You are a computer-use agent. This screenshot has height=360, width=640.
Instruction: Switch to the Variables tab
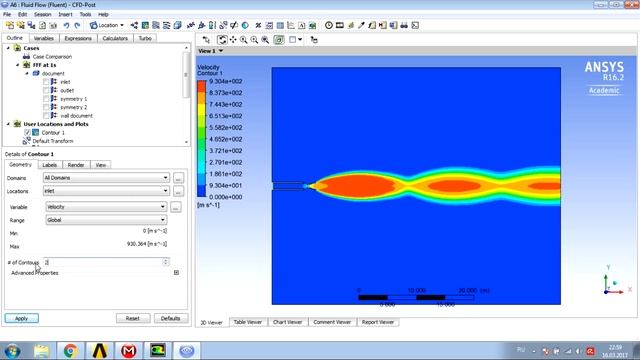coord(44,38)
